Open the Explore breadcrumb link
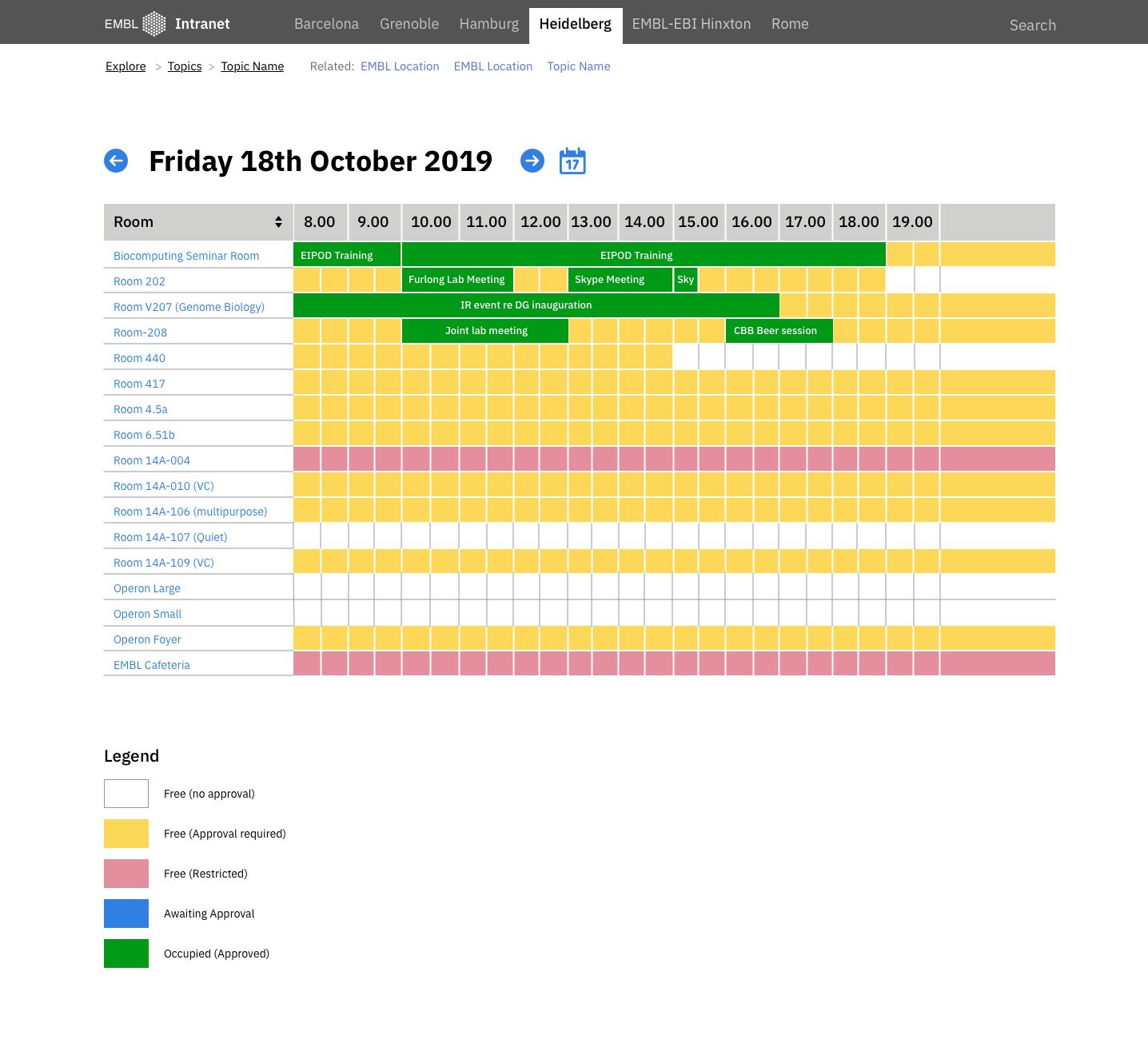1148x1055 pixels. point(126,66)
